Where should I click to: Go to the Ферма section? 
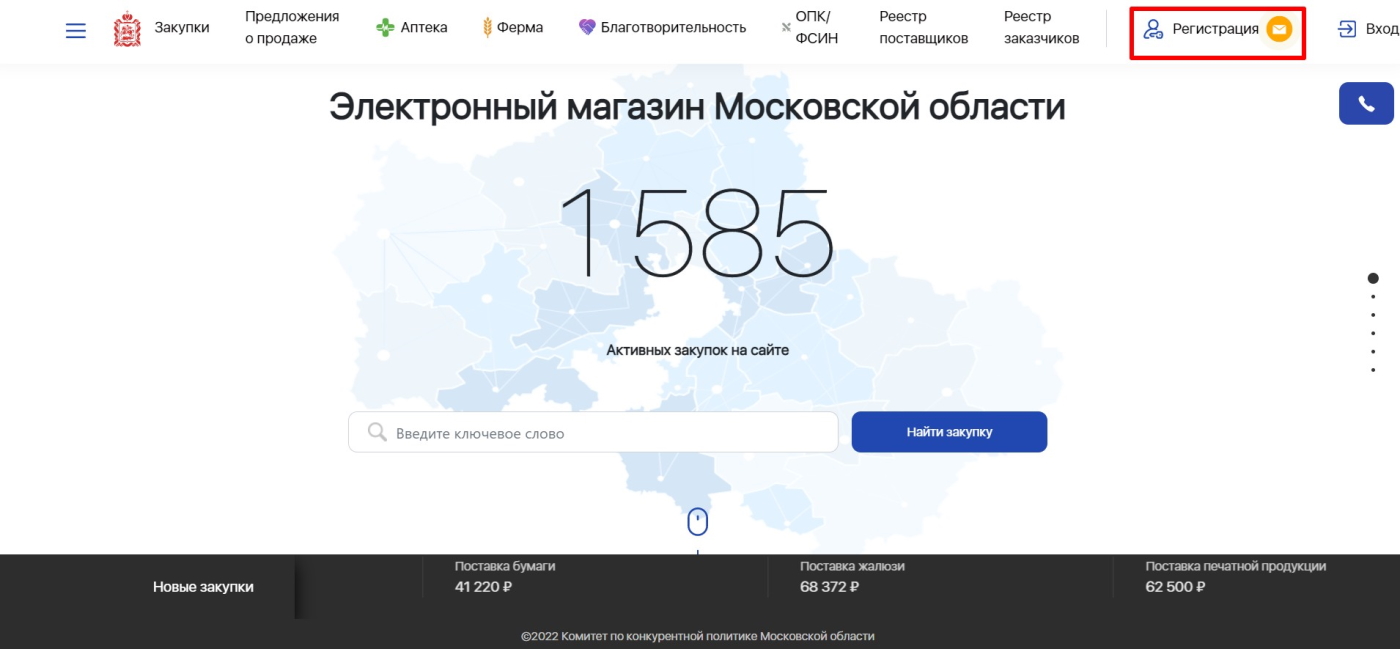[x=520, y=28]
